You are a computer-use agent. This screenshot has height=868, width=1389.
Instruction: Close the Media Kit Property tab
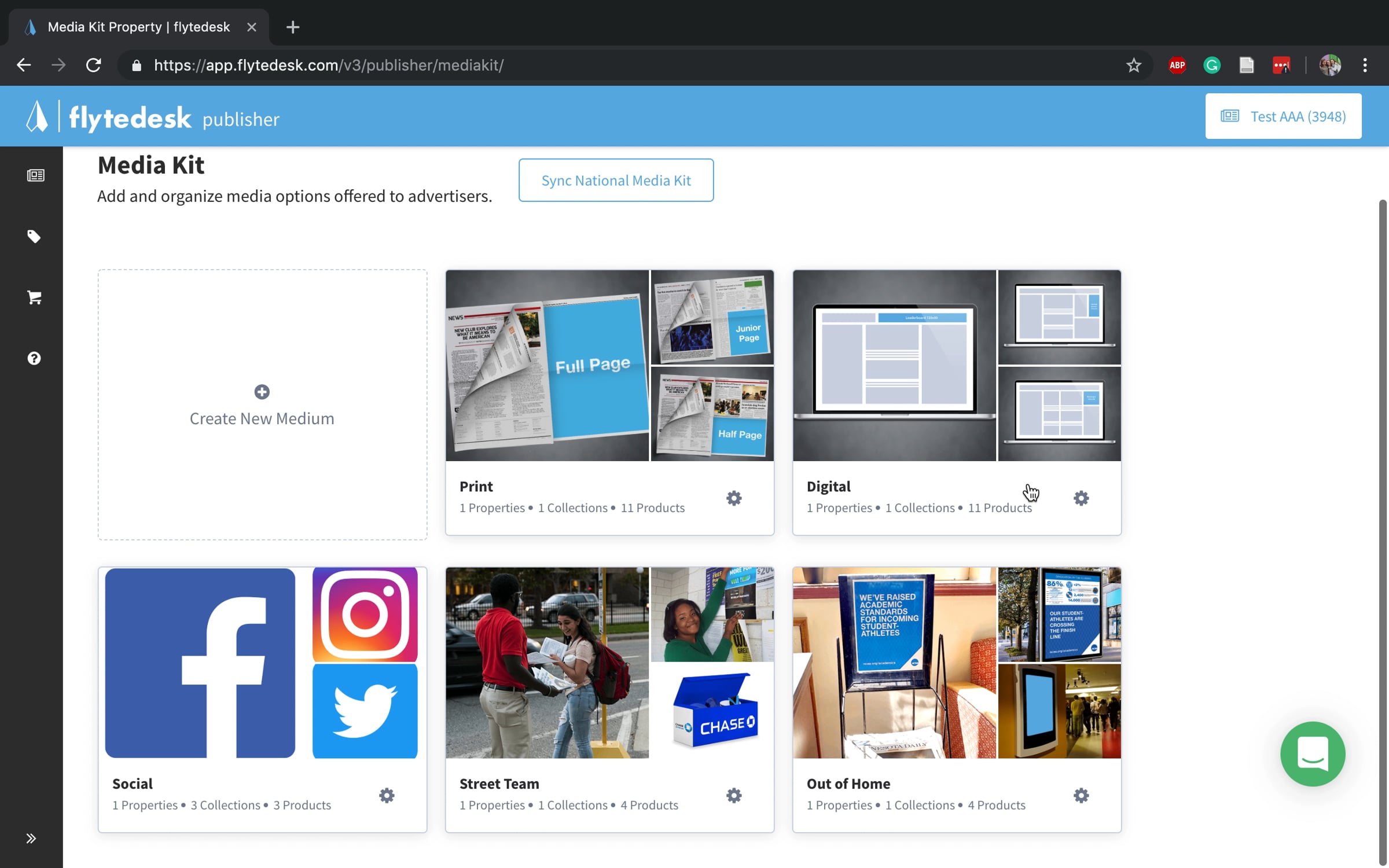click(x=251, y=27)
